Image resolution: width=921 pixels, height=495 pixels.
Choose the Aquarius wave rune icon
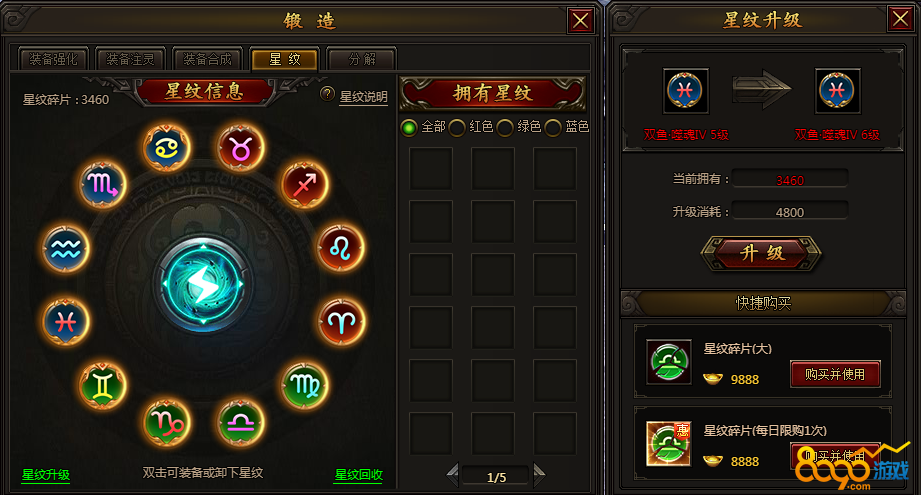[66, 249]
